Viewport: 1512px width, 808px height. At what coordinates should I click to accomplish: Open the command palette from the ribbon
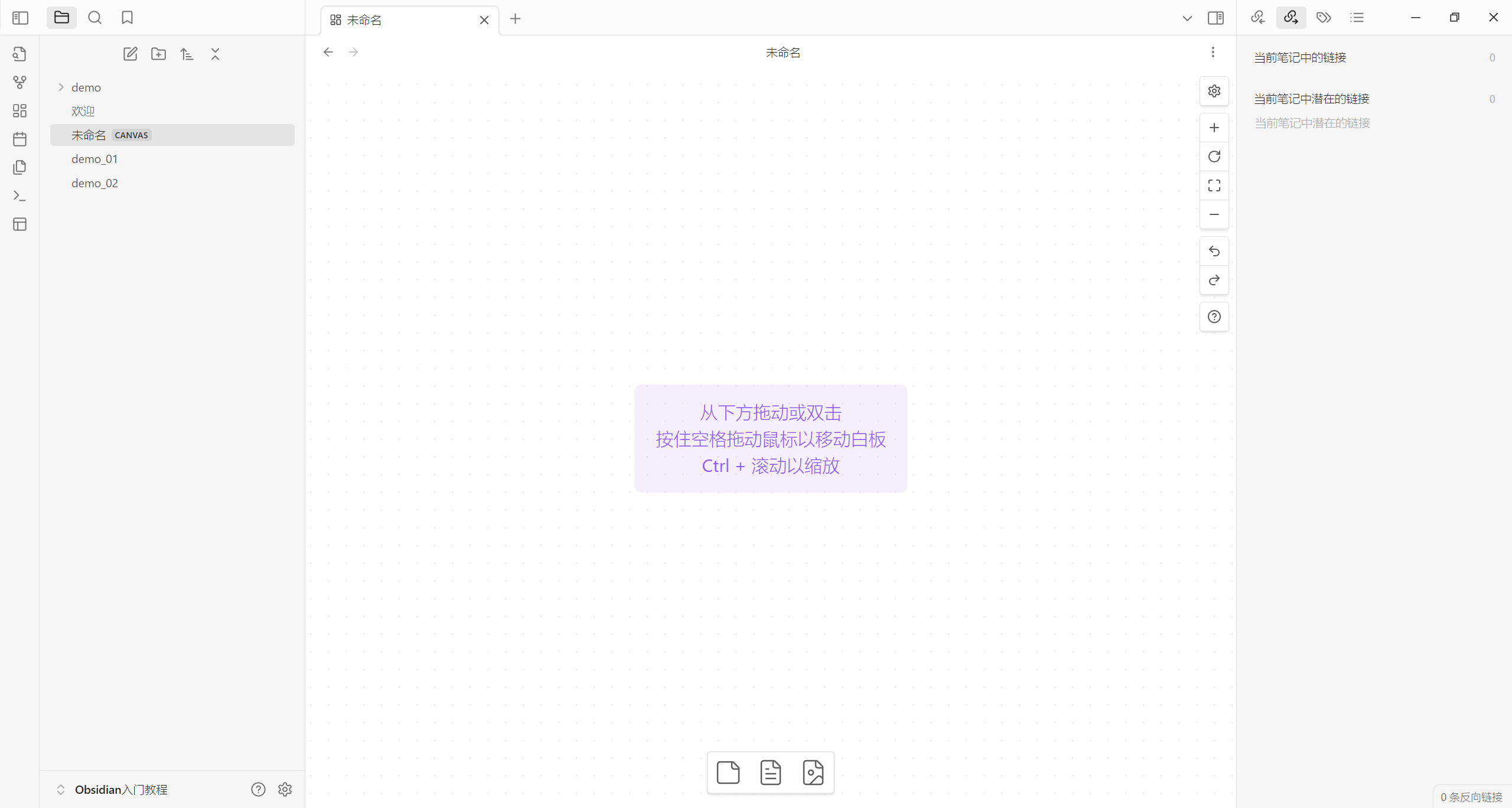19,196
